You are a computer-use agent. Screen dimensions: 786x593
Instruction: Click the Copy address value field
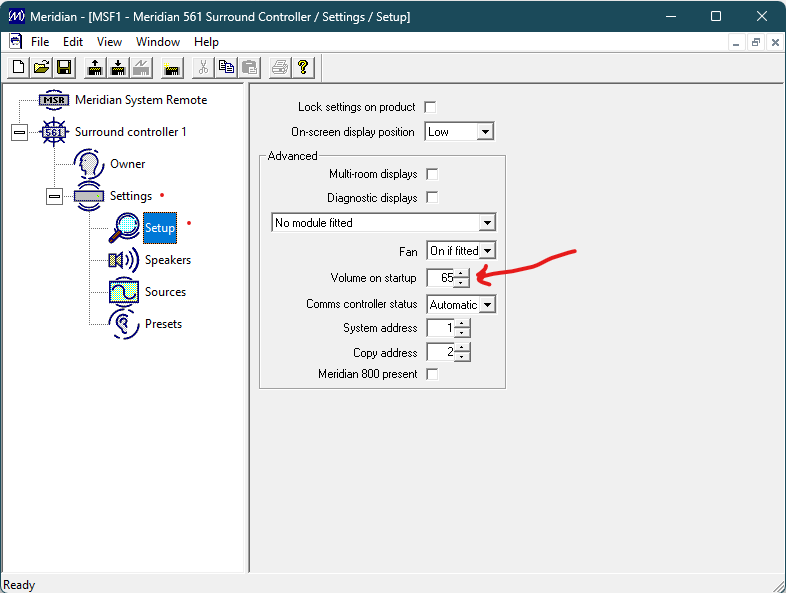coord(441,352)
